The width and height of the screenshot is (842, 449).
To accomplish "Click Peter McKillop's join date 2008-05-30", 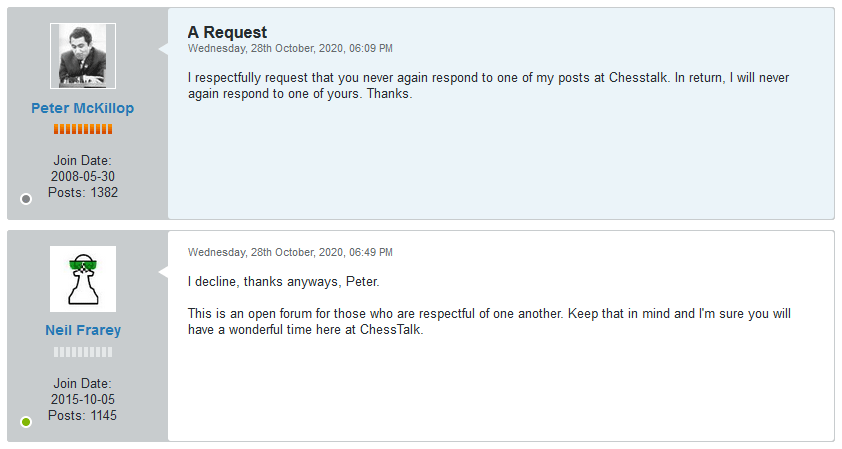I will 83,176.
